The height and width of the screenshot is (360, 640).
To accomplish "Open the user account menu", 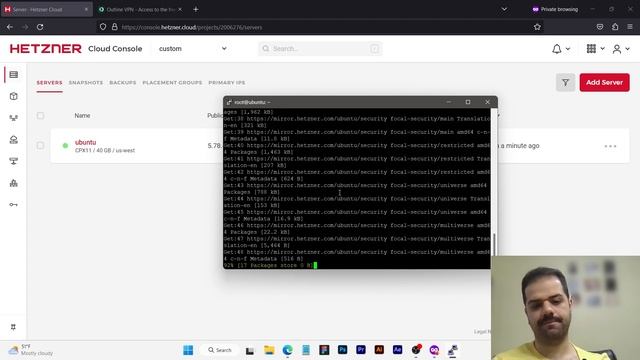I will pyautogui.click(x=617, y=49).
